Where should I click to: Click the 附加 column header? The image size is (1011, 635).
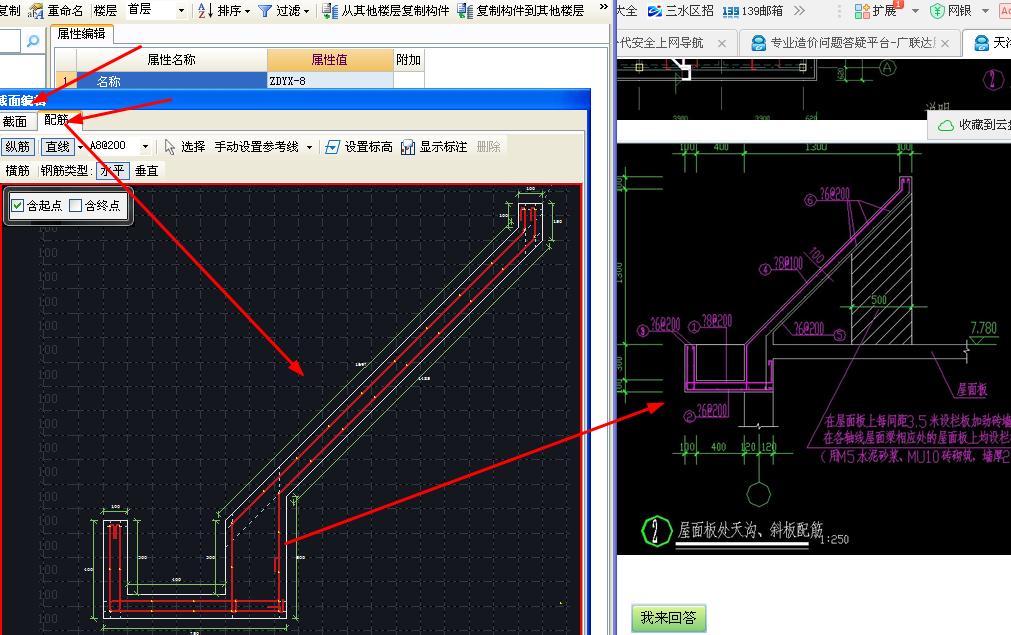tap(409, 60)
